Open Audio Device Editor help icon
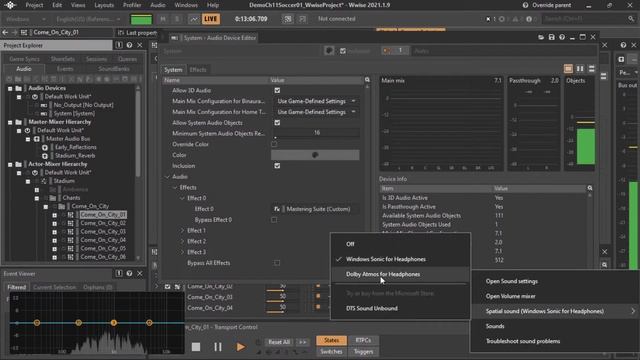The image size is (640, 360). pos(562,37)
